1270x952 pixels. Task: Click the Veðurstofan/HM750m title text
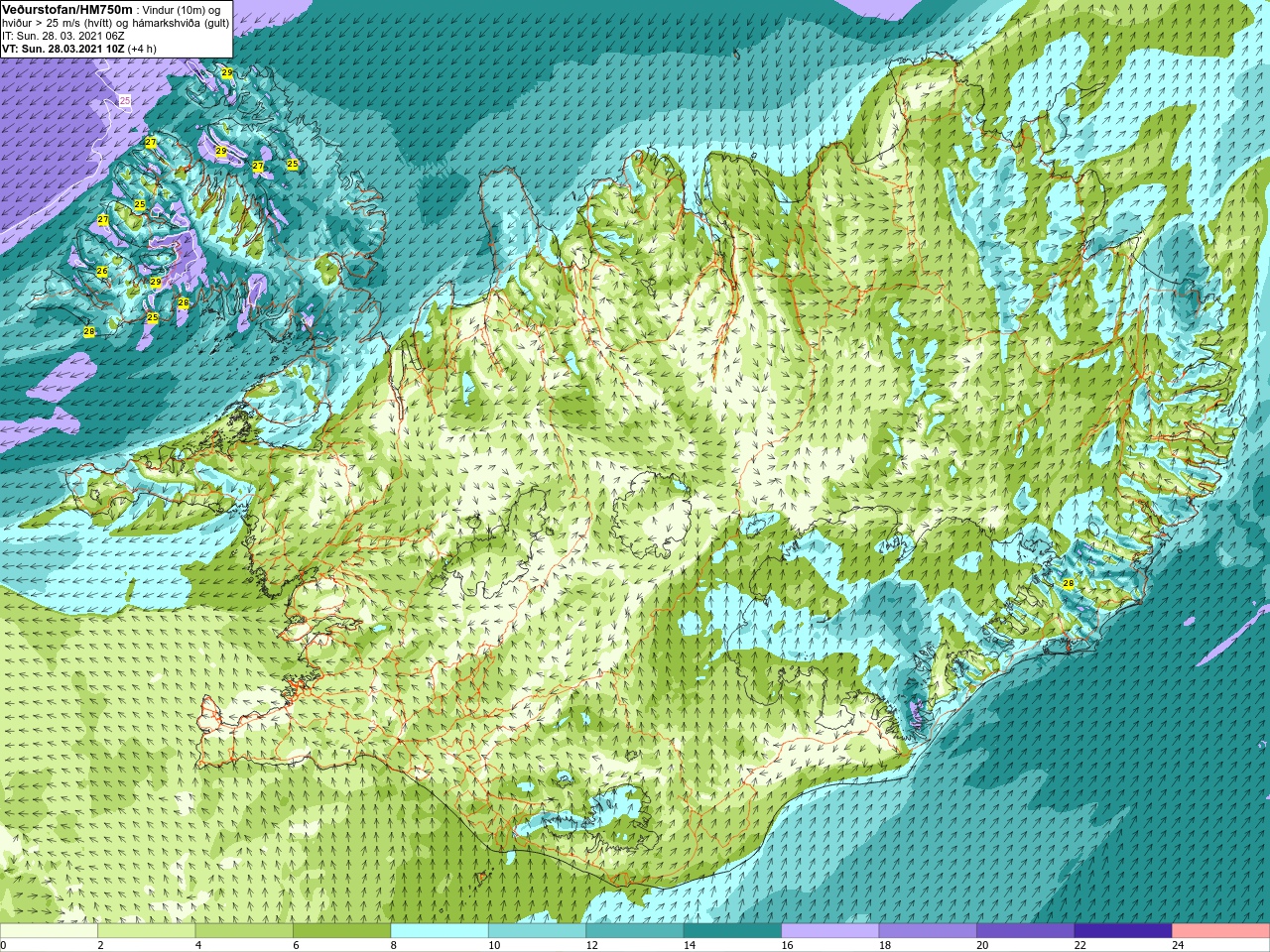click(x=66, y=8)
